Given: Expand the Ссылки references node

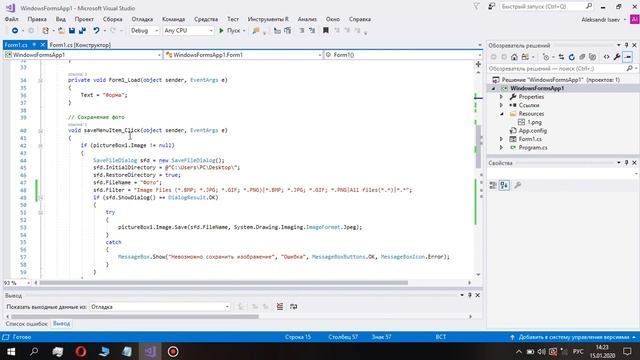Looking at the screenshot, I should (501, 105).
